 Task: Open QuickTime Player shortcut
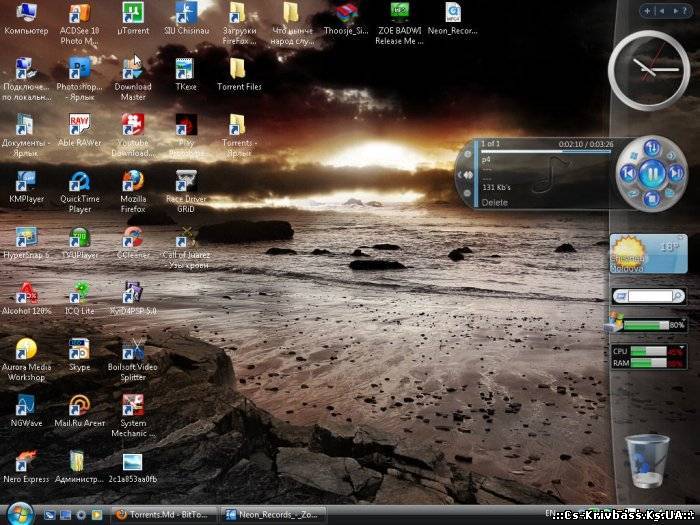click(79, 191)
